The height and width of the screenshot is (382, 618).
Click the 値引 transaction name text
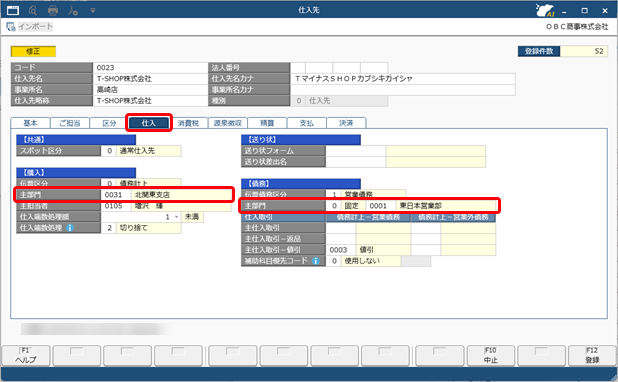click(367, 250)
